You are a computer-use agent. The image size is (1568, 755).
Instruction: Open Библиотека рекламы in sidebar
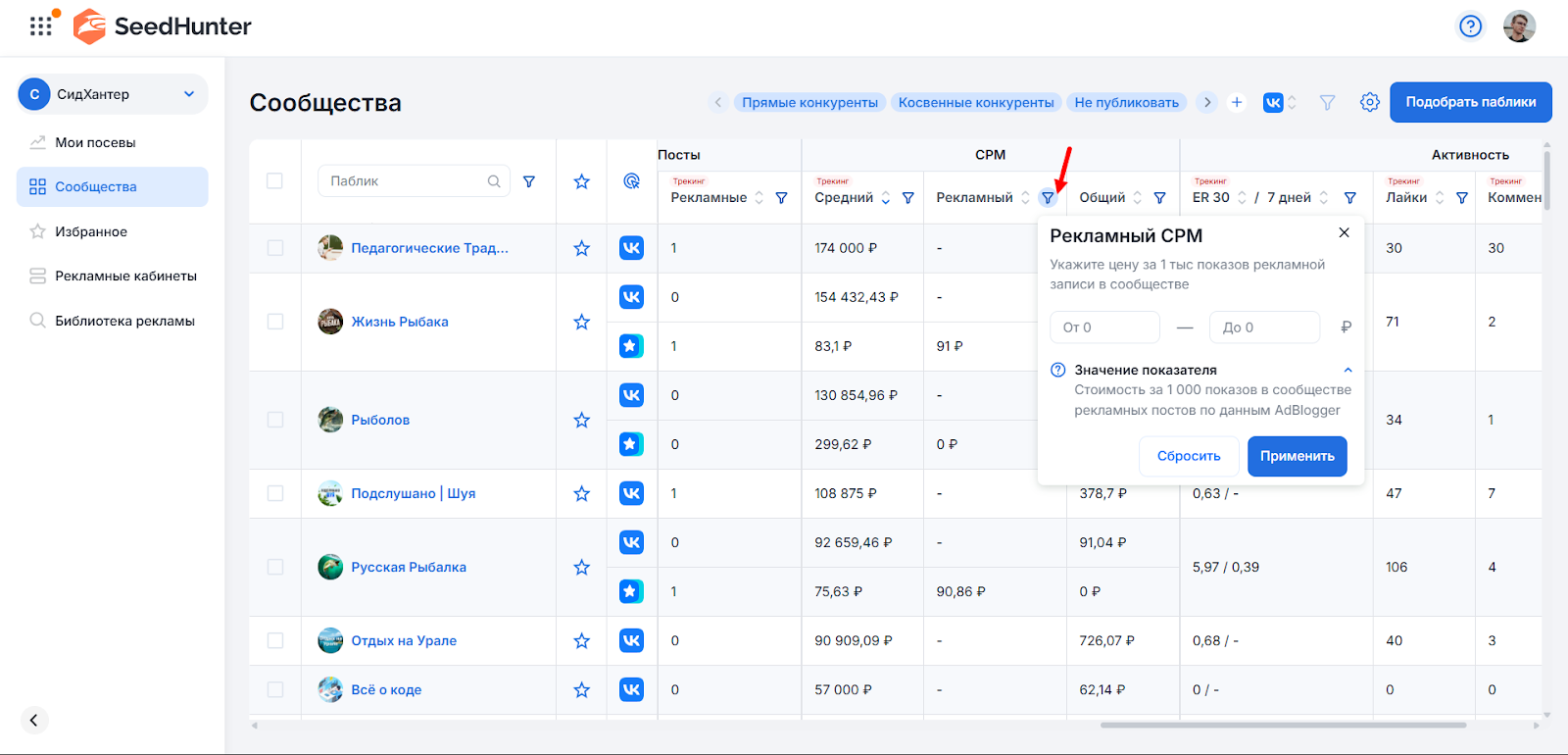tap(124, 321)
